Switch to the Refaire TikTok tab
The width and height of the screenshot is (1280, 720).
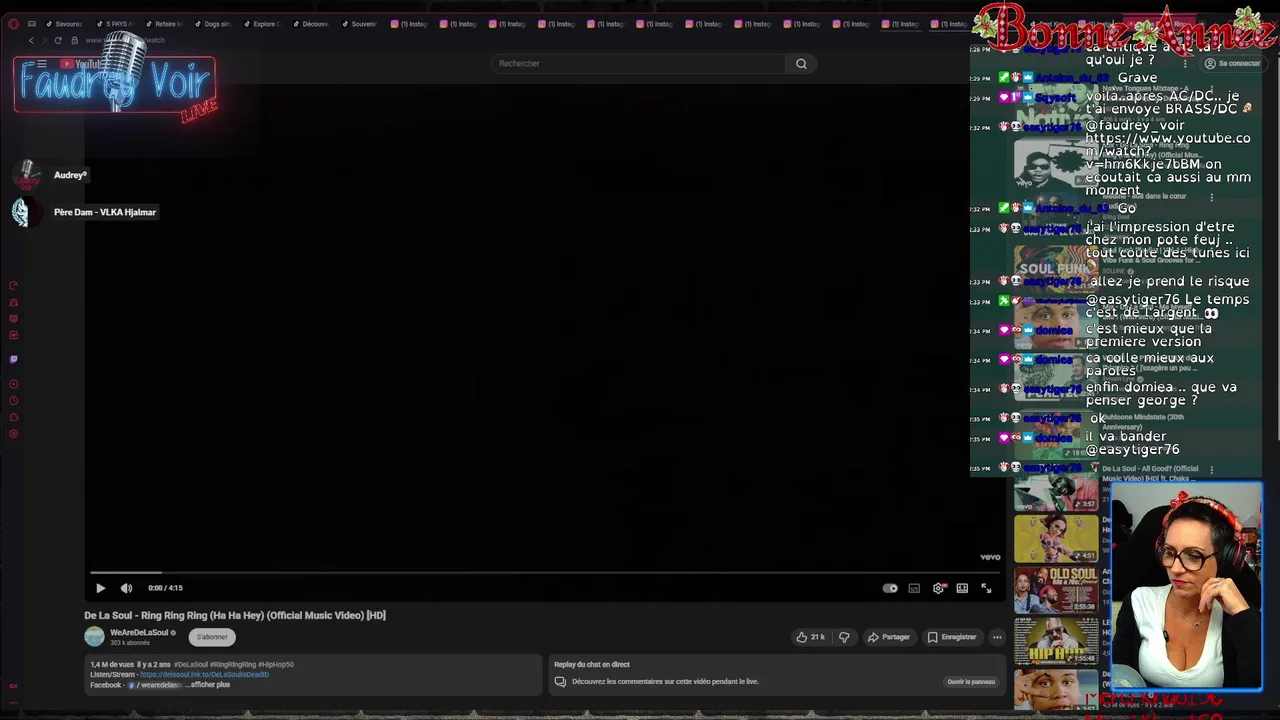(164, 23)
